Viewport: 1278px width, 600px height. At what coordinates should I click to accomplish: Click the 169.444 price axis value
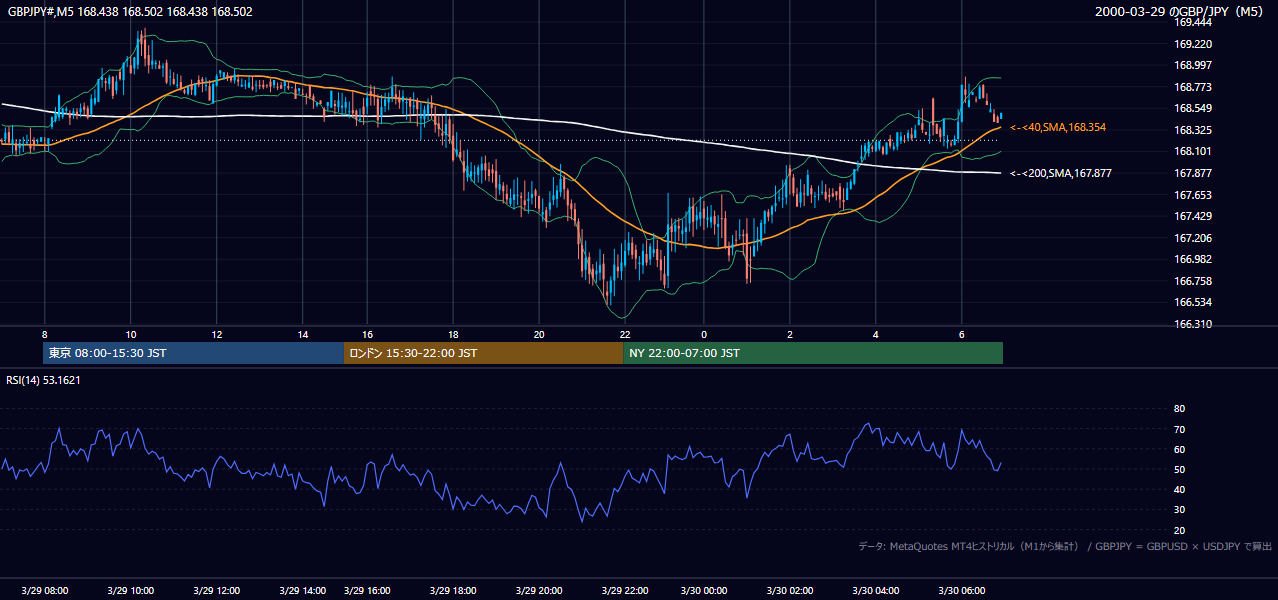1193,22
